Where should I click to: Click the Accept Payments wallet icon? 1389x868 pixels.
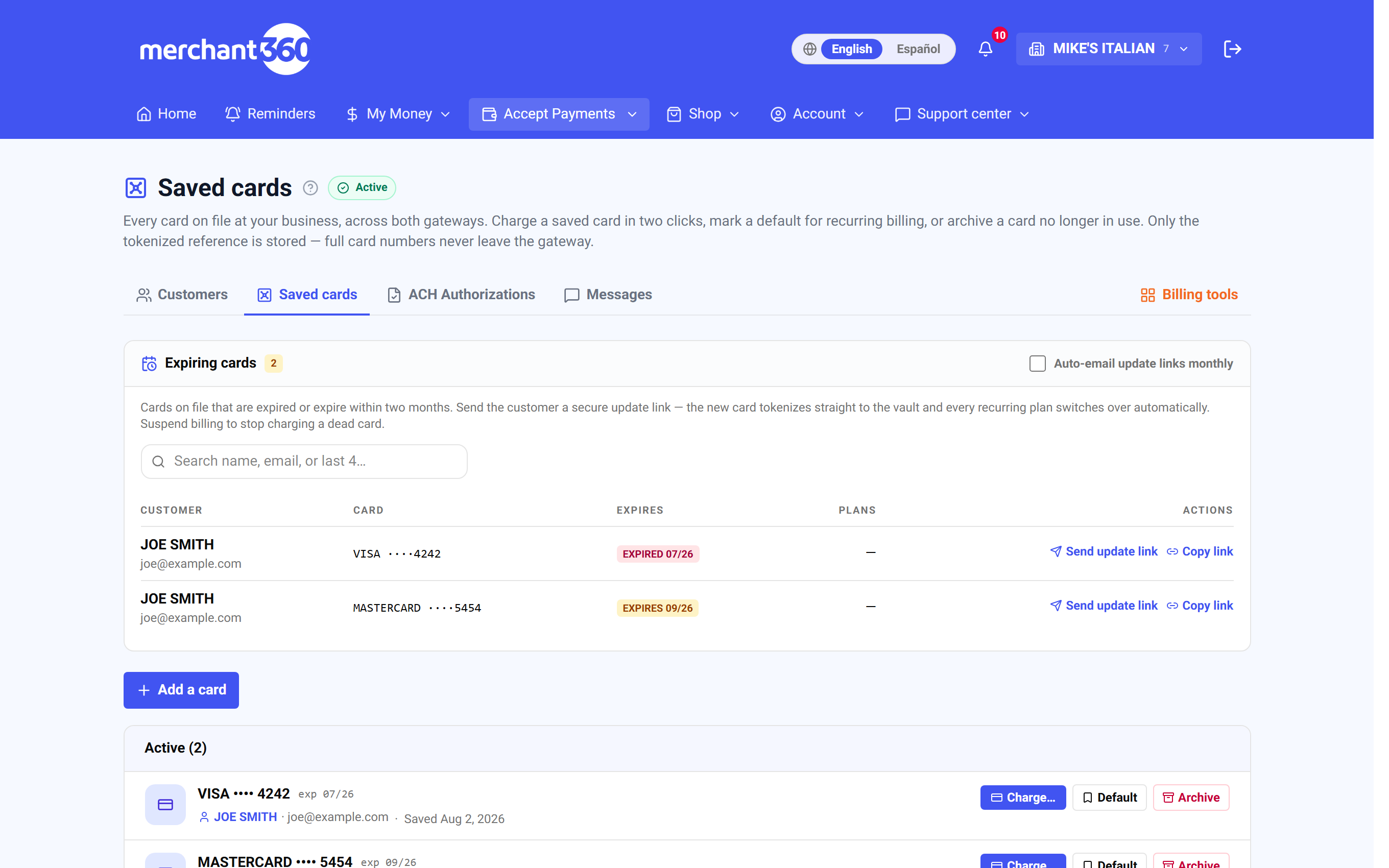(x=488, y=114)
